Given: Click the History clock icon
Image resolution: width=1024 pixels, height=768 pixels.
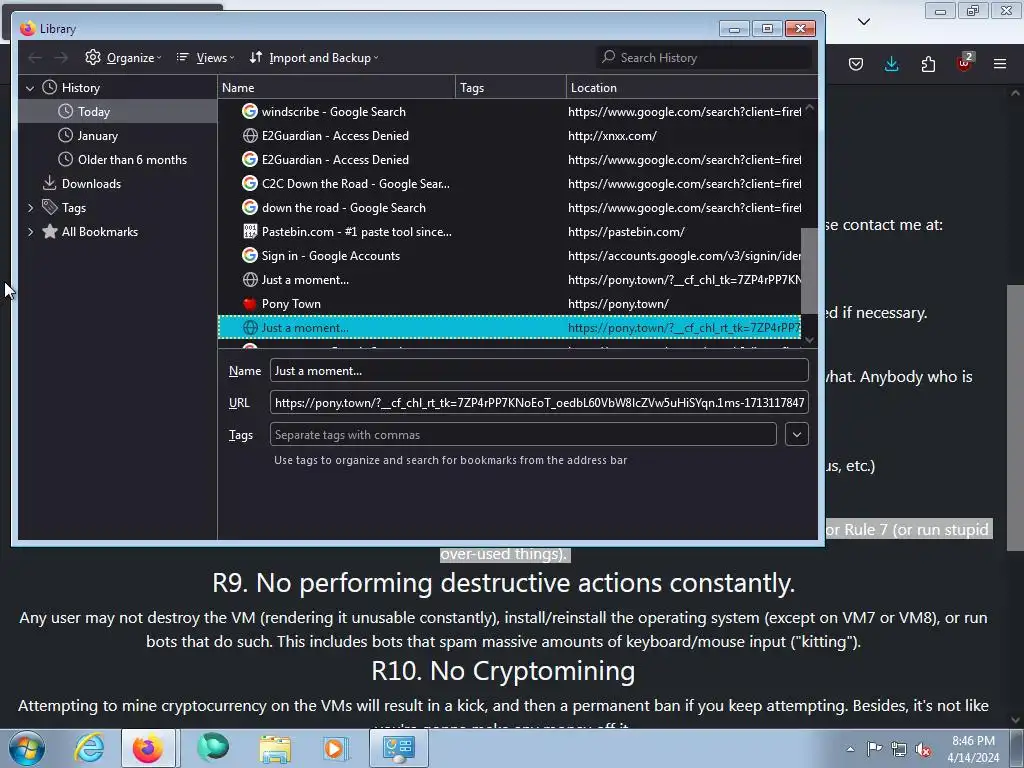Looking at the screenshot, I should [x=50, y=87].
